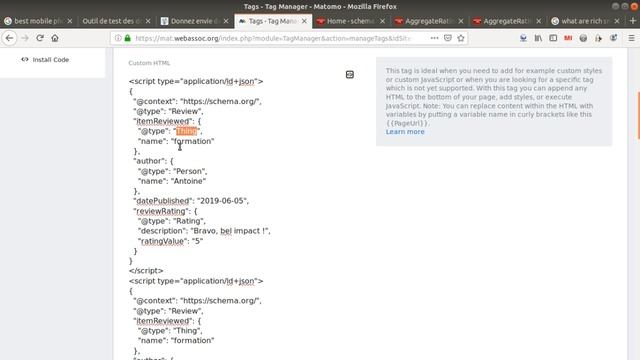
Task: Click the first "ratingValue" text
Action: [x=162, y=241]
